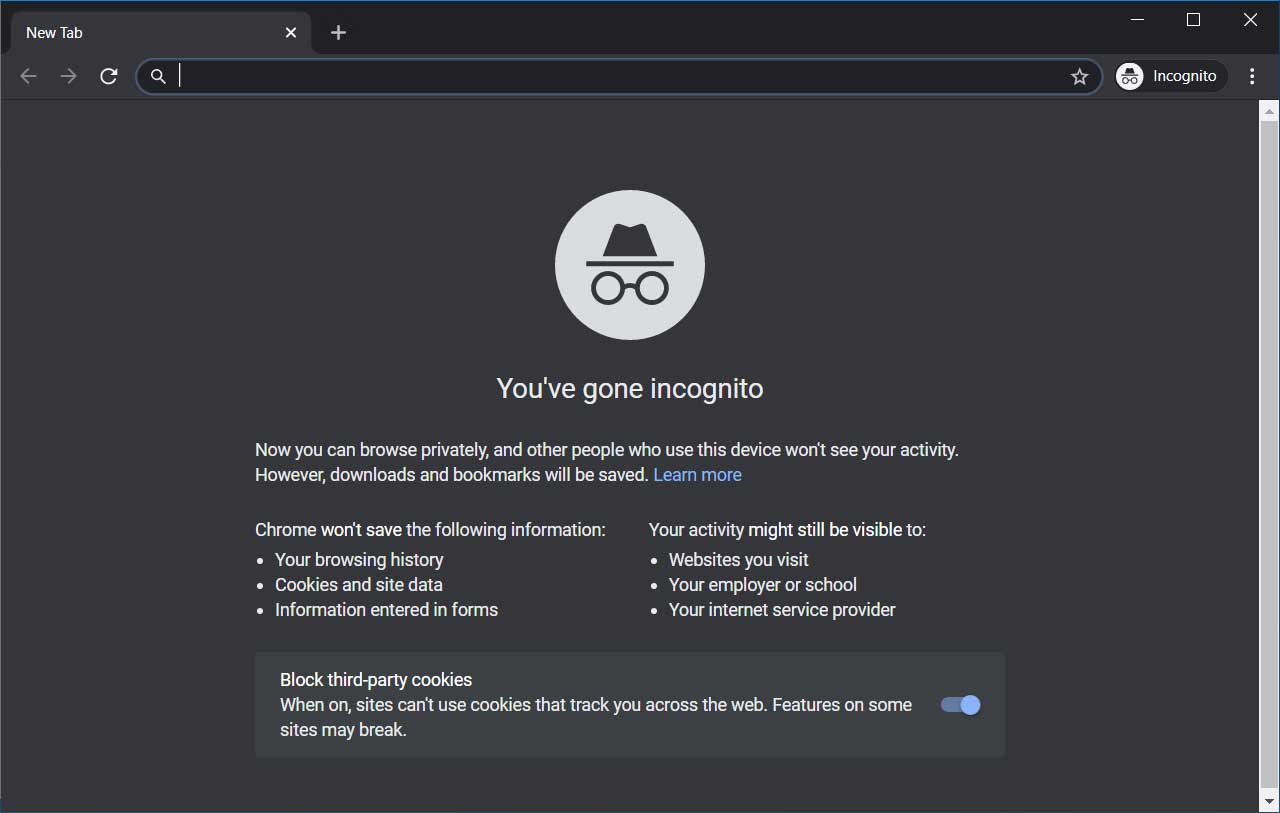This screenshot has width=1280, height=813.
Task: Open the Incognito profile badge
Action: (1170, 76)
